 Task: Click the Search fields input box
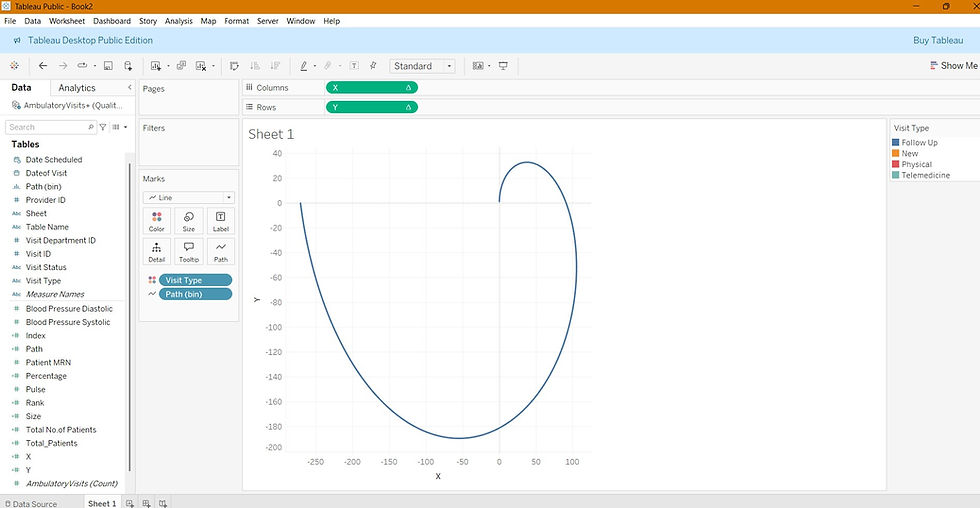tap(51, 127)
